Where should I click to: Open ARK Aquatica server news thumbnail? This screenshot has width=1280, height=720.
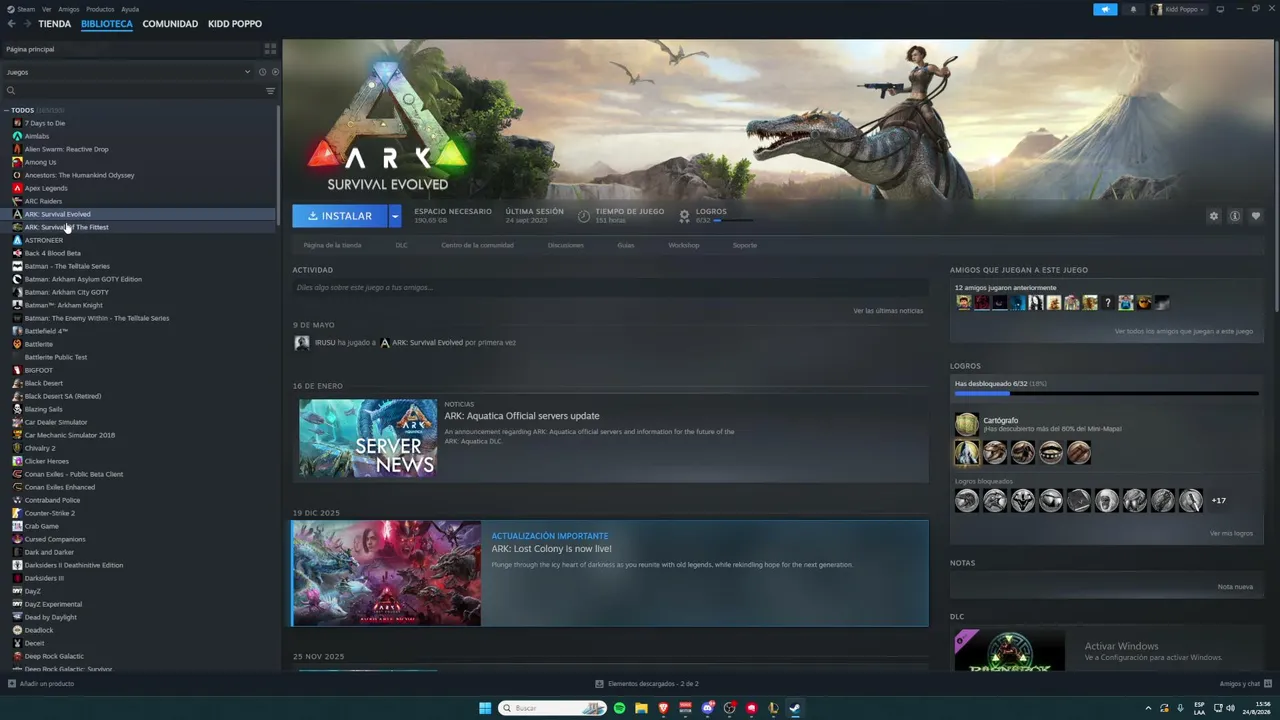(368, 438)
